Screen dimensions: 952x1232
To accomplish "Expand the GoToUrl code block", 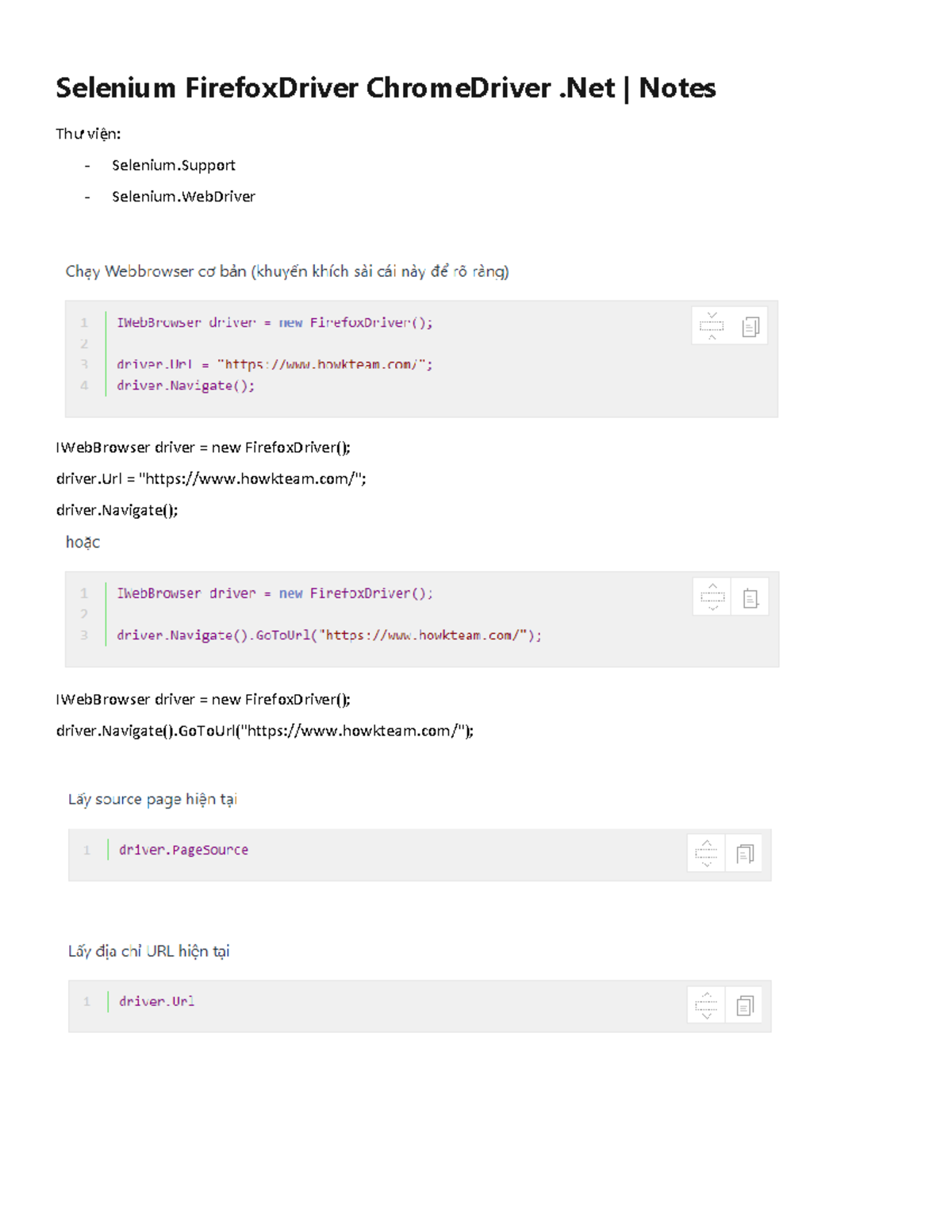I will point(712,597).
